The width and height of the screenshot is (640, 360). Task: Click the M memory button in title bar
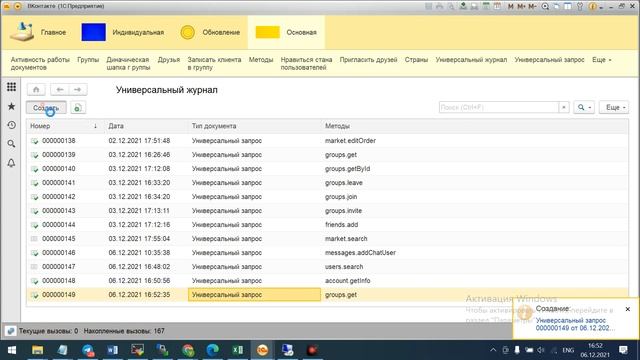point(511,6)
